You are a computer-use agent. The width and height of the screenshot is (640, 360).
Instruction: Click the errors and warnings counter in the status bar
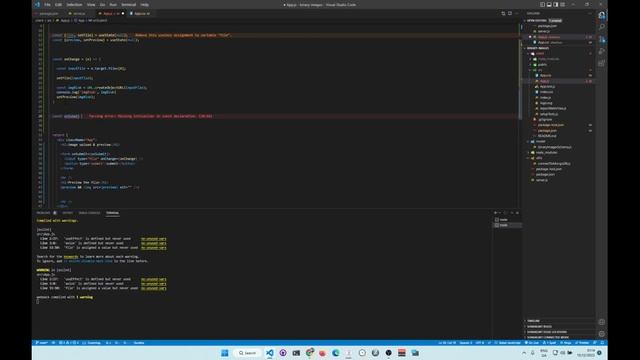(x=69, y=343)
